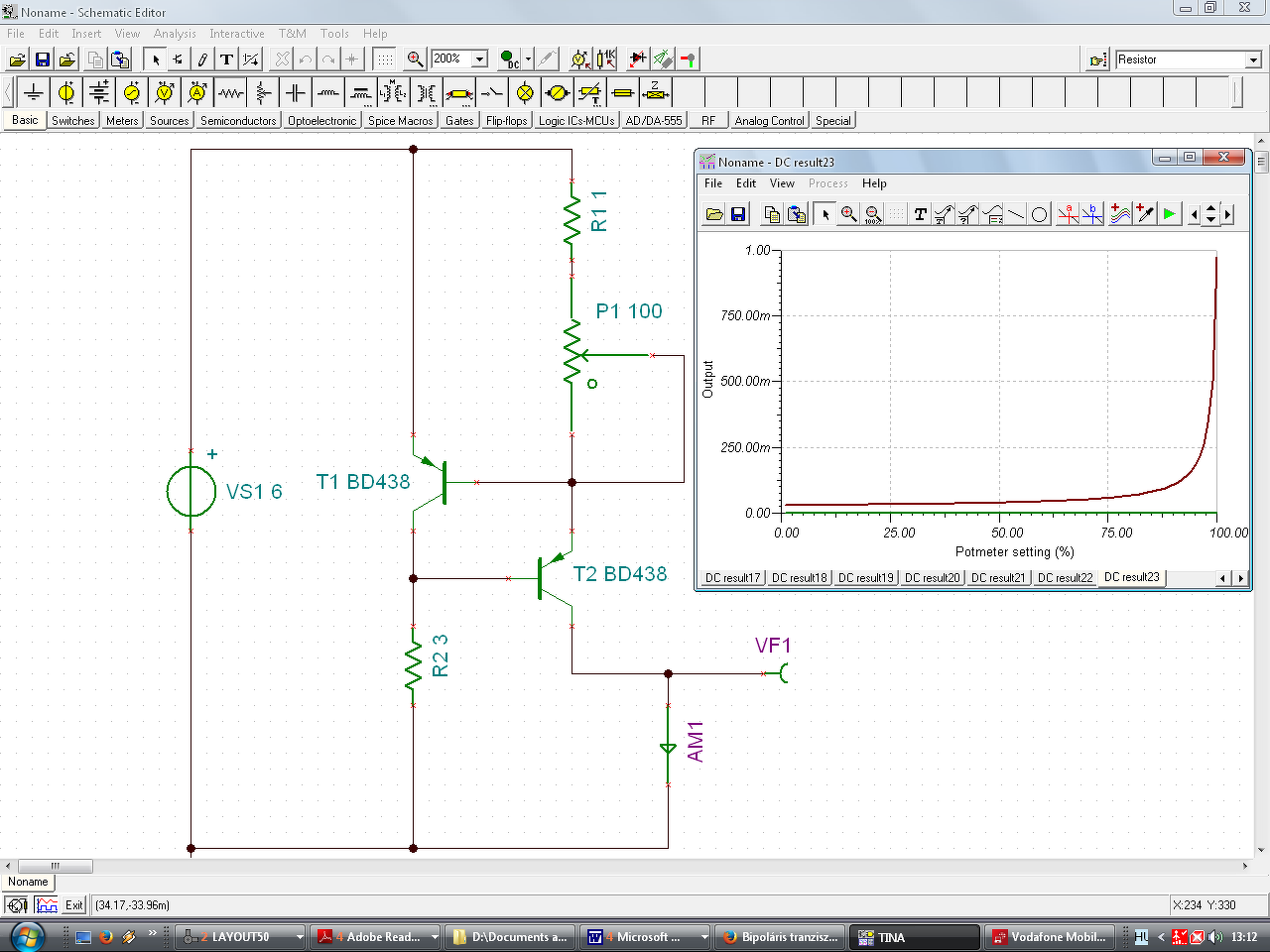The width and height of the screenshot is (1270, 952).
Task: Select the Resistor component icon
Action: pos(230,93)
